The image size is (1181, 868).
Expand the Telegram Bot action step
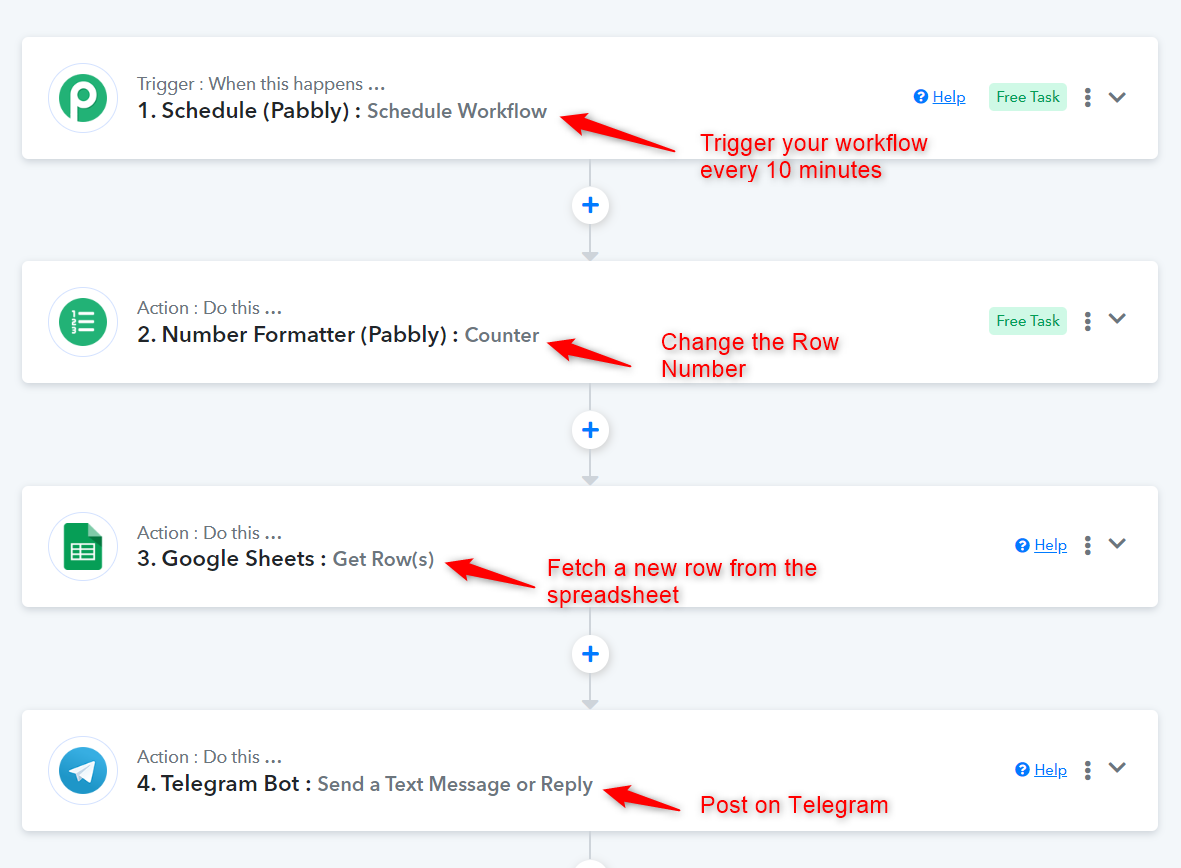(x=1118, y=769)
